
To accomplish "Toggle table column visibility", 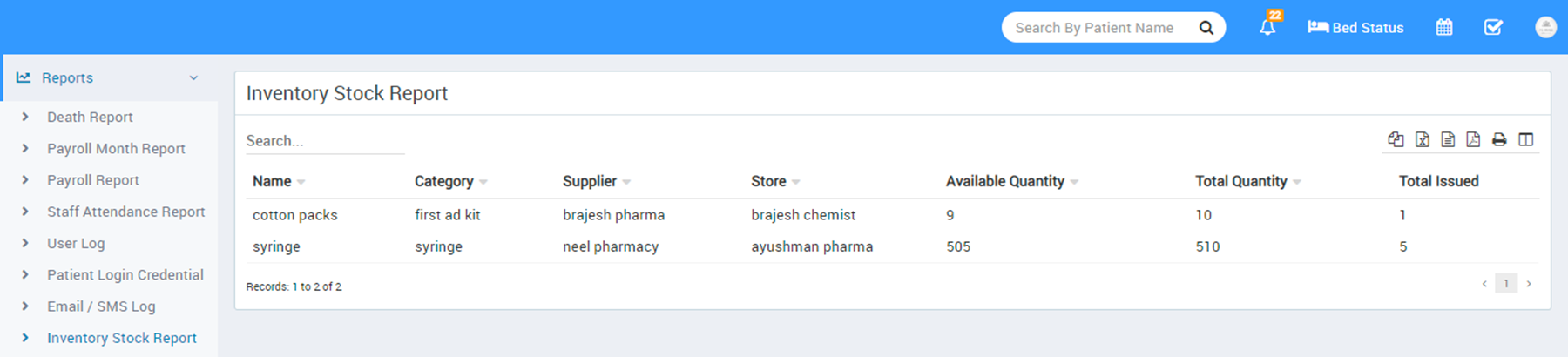I will (1525, 139).
